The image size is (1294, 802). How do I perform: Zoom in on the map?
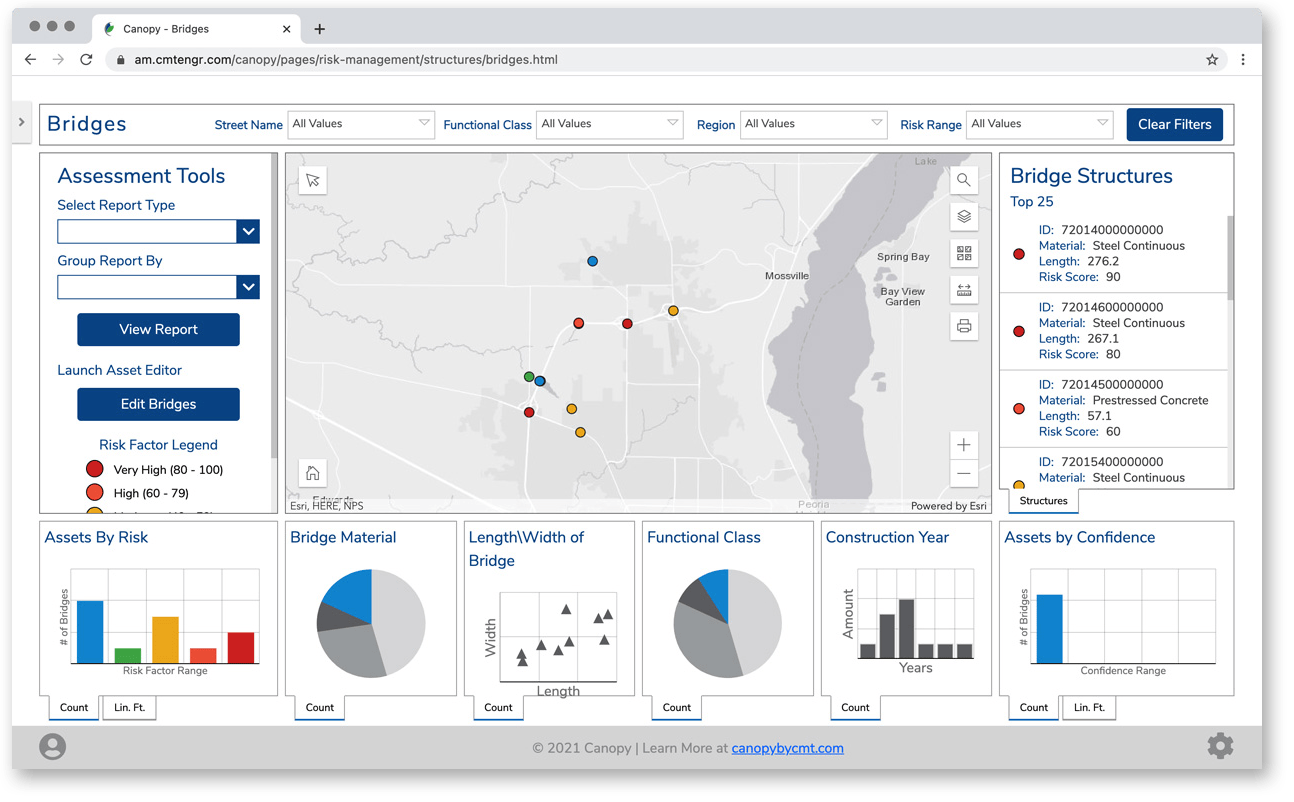[x=964, y=445]
